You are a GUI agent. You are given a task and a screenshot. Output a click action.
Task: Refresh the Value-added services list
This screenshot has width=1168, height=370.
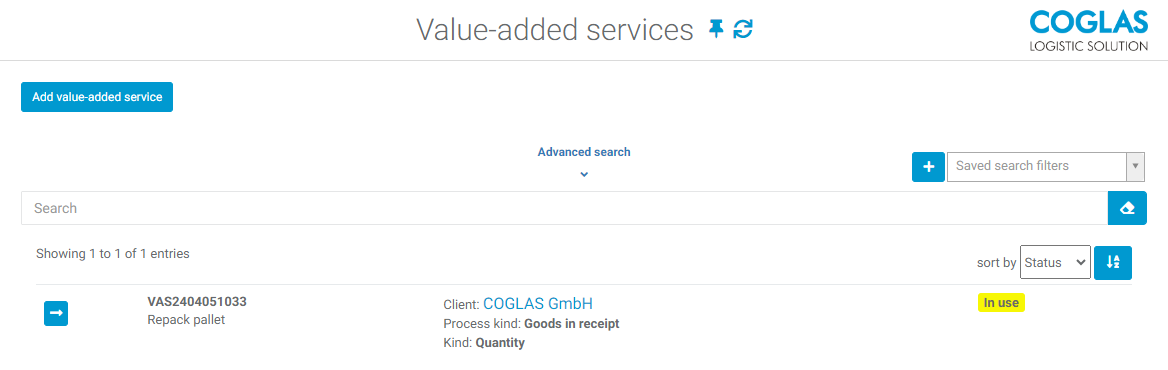click(x=743, y=30)
